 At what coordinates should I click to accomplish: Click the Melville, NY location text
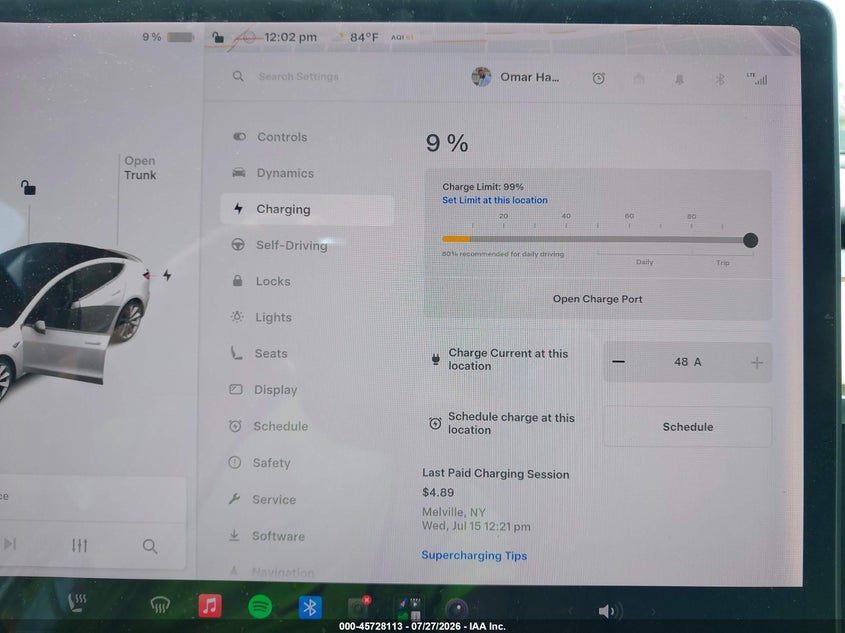coord(454,512)
